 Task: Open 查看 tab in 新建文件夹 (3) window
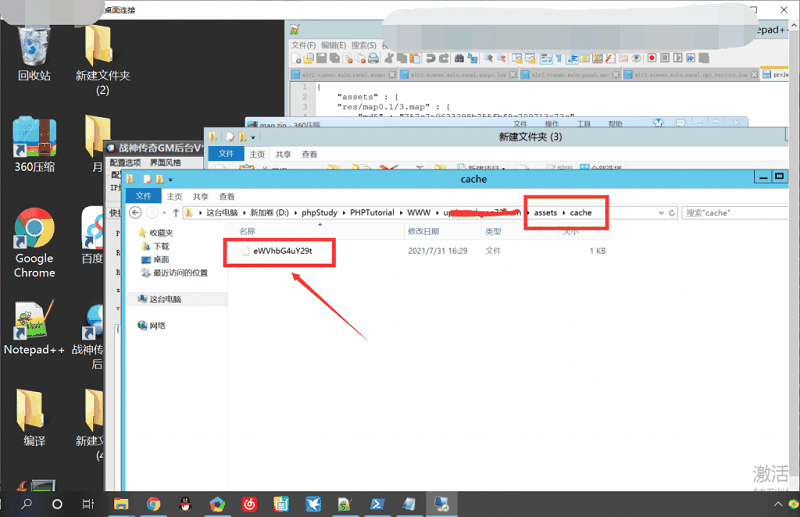[309, 154]
